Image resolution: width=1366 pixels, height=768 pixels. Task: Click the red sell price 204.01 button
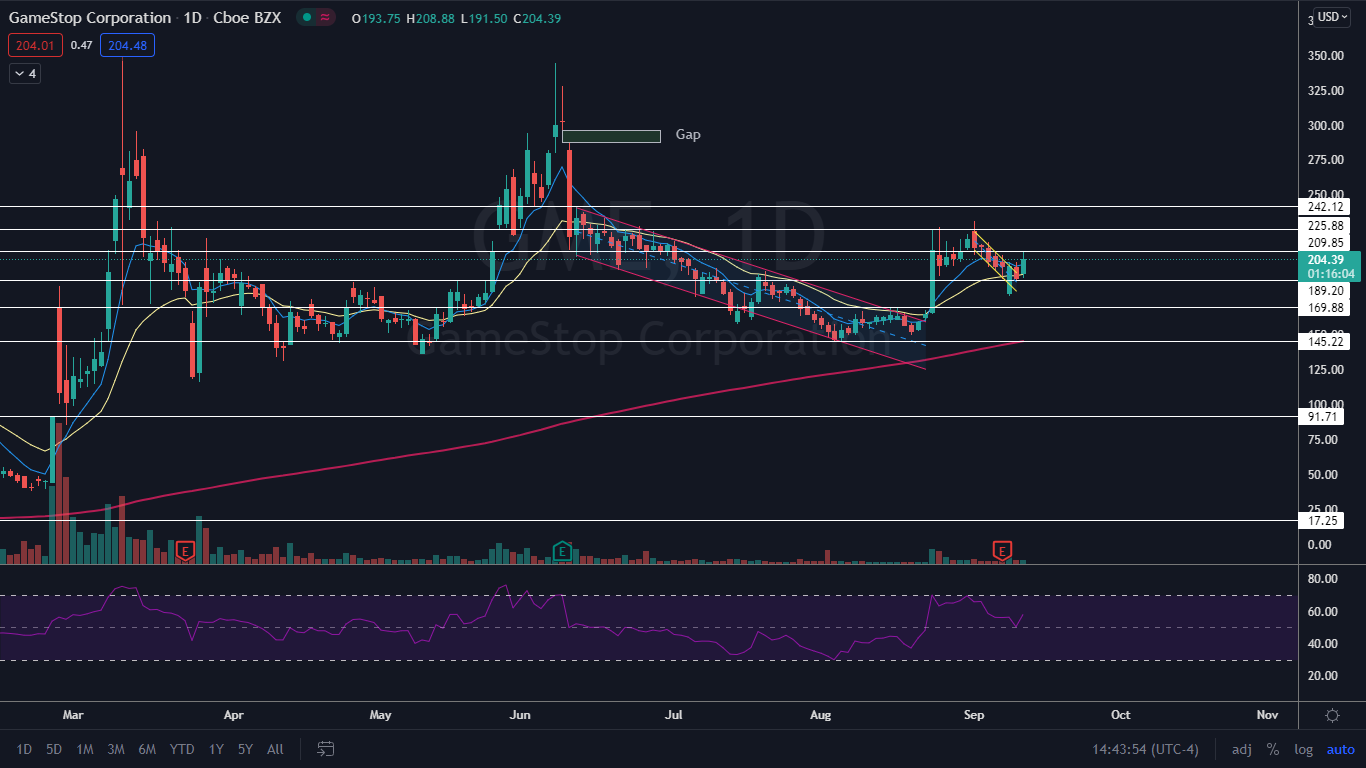click(36, 45)
